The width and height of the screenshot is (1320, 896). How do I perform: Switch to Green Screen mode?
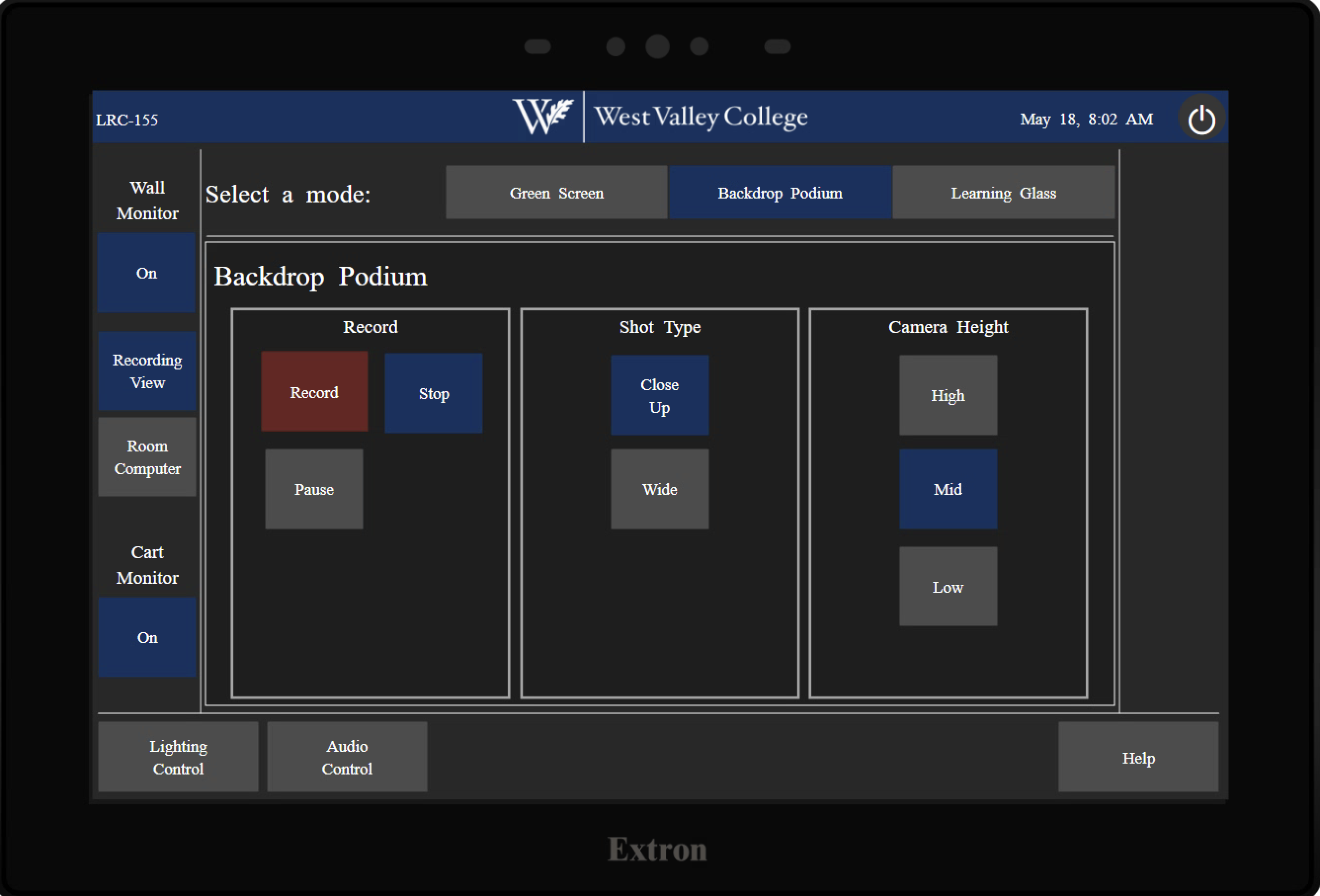tap(556, 193)
